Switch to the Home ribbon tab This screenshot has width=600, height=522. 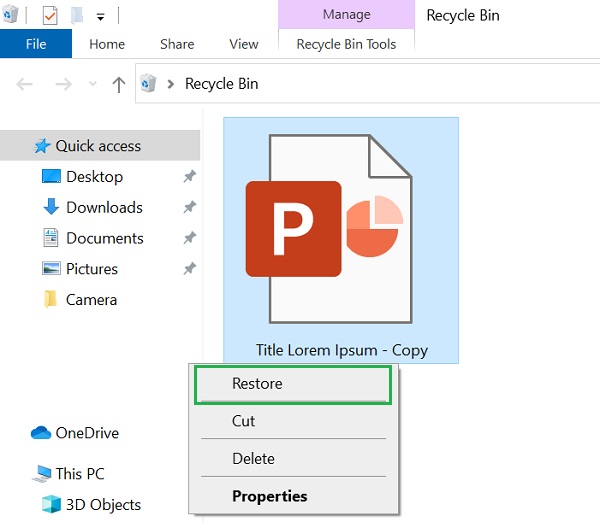107,44
